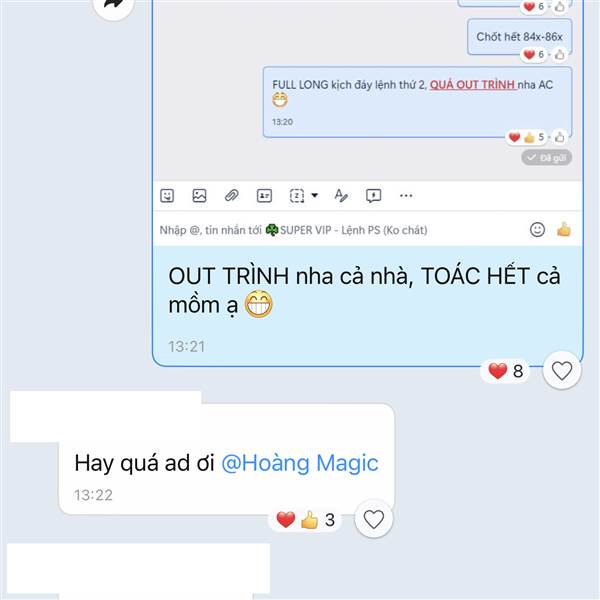Toggle like on FULL LONG message
Viewport: 600px width, 600px height.
559,137
